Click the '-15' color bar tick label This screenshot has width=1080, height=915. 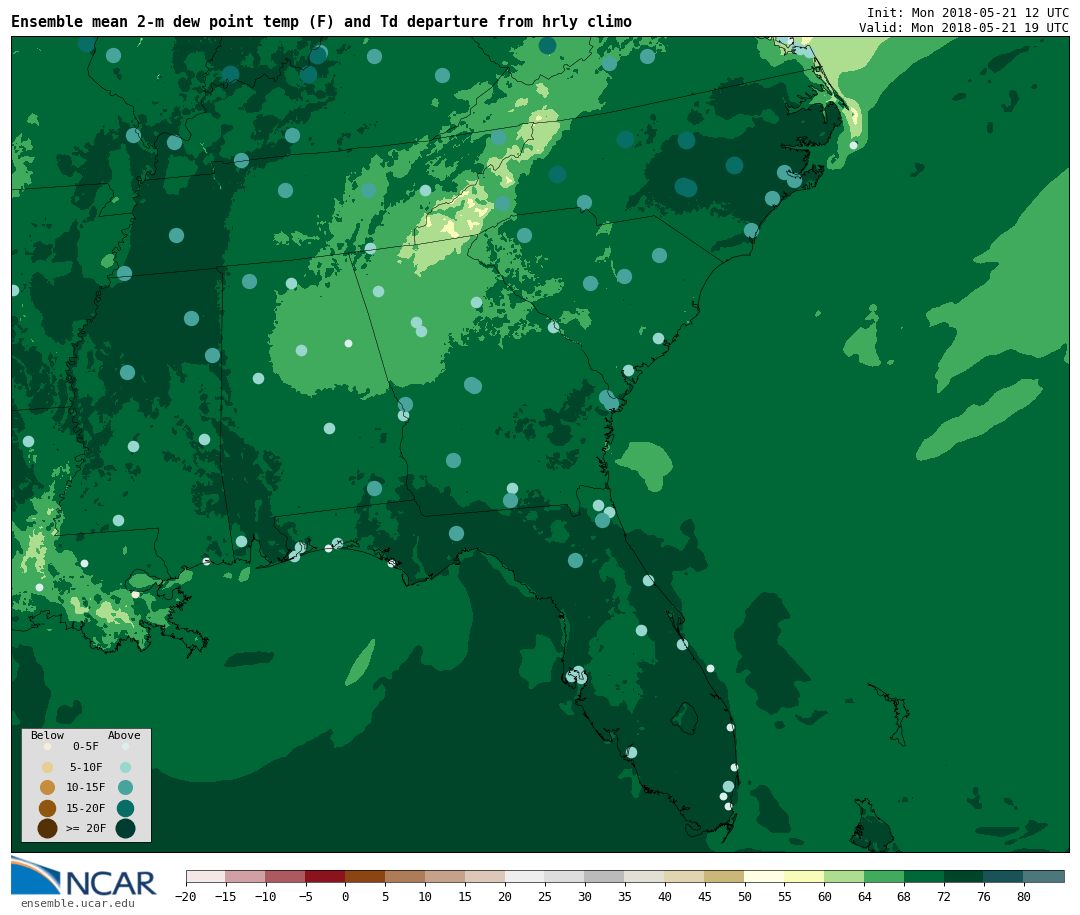225,896
